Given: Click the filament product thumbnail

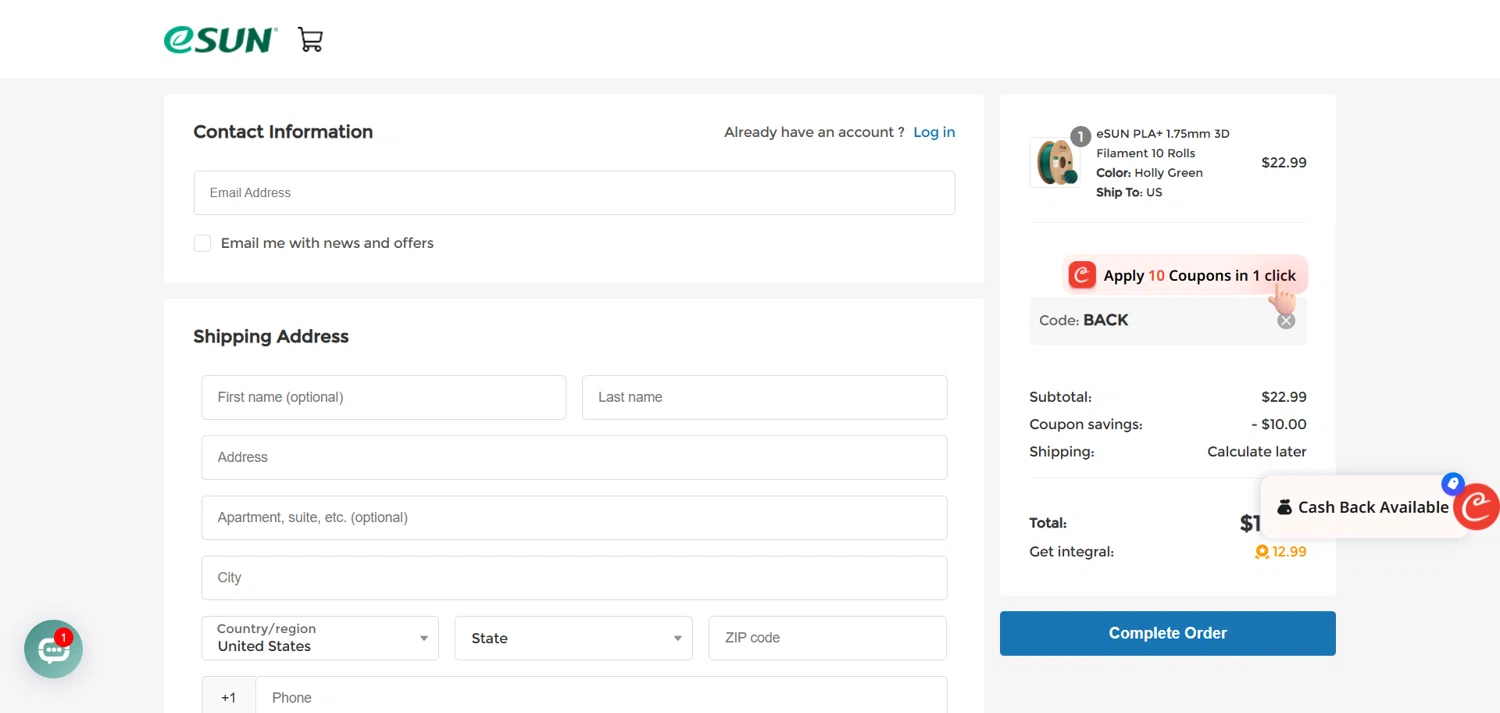Looking at the screenshot, I should point(1054,162).
